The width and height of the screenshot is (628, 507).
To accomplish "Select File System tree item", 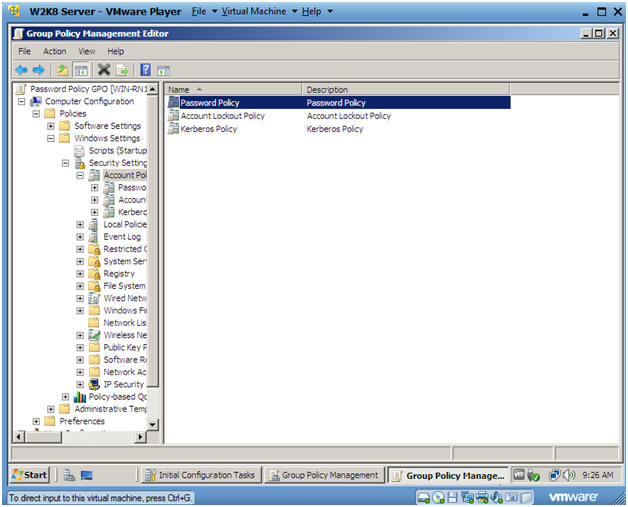I will (125, 286).
